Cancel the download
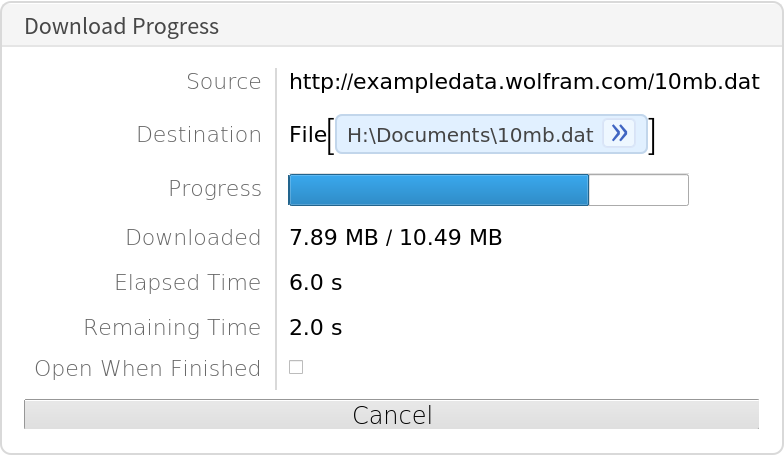Screen dimensions: 784x456 click(392, 415)
